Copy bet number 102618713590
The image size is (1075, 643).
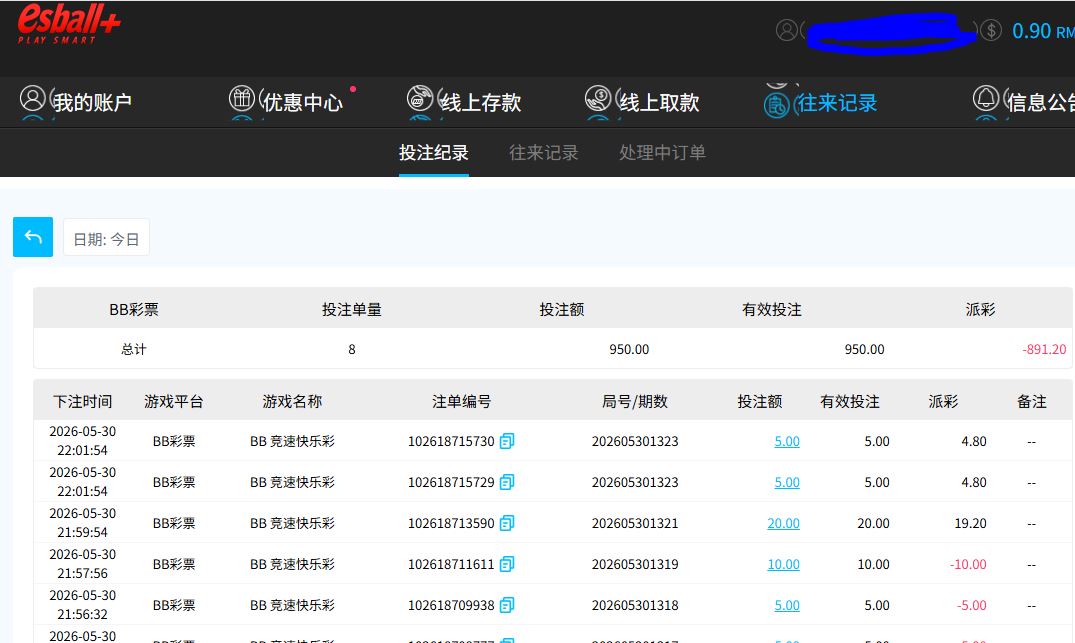coord(507,523)
